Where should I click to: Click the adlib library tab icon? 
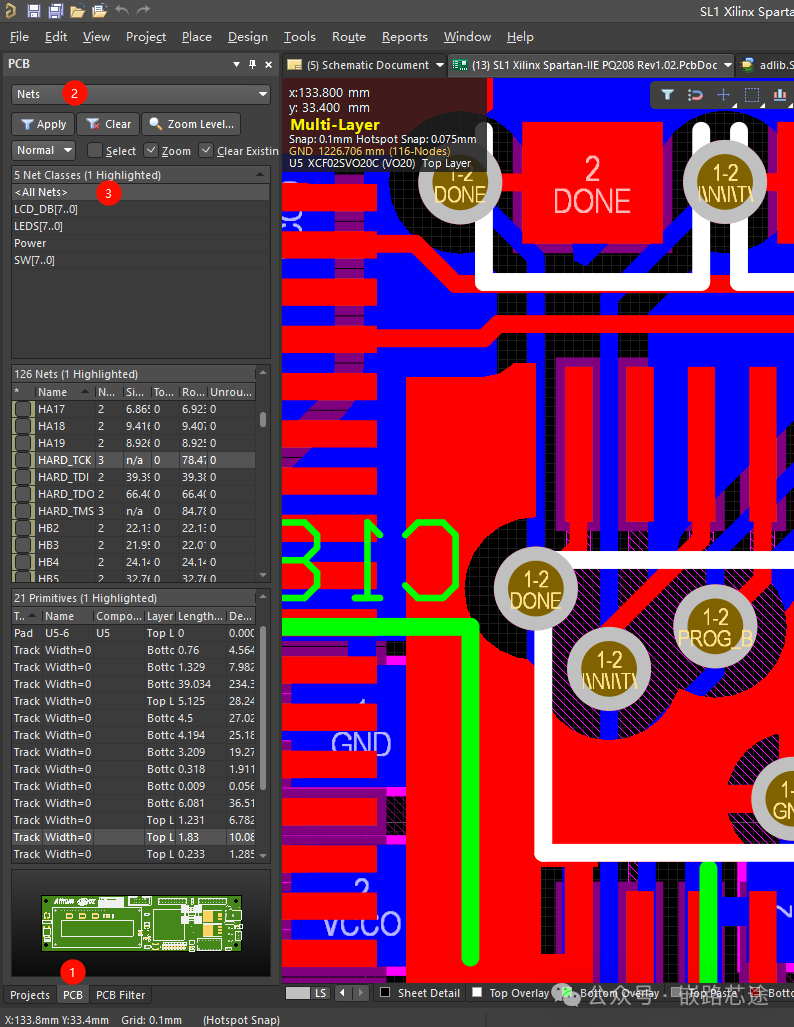(x=747, y=65)
